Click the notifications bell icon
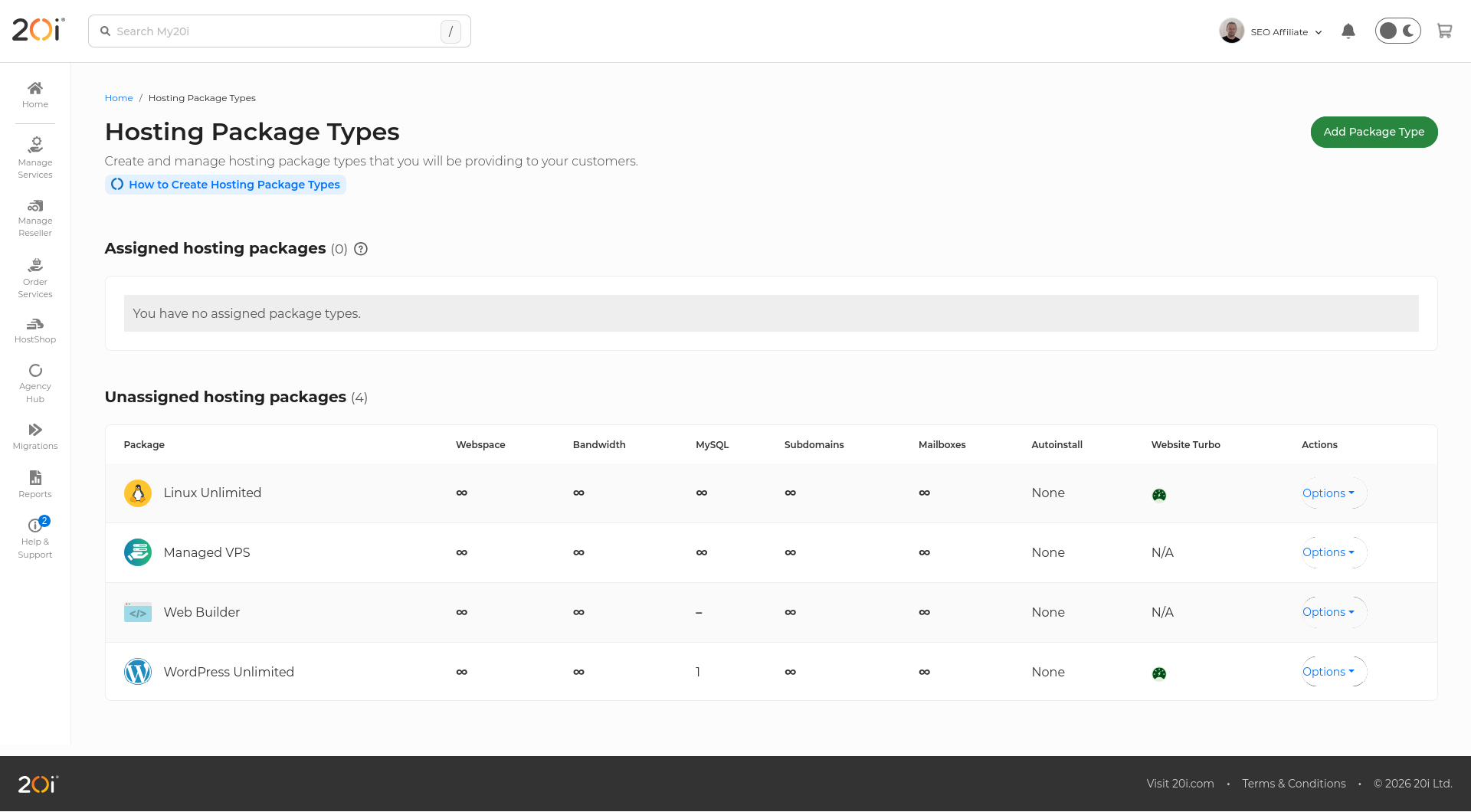The image size is (1471, 812). (1348, 31)
